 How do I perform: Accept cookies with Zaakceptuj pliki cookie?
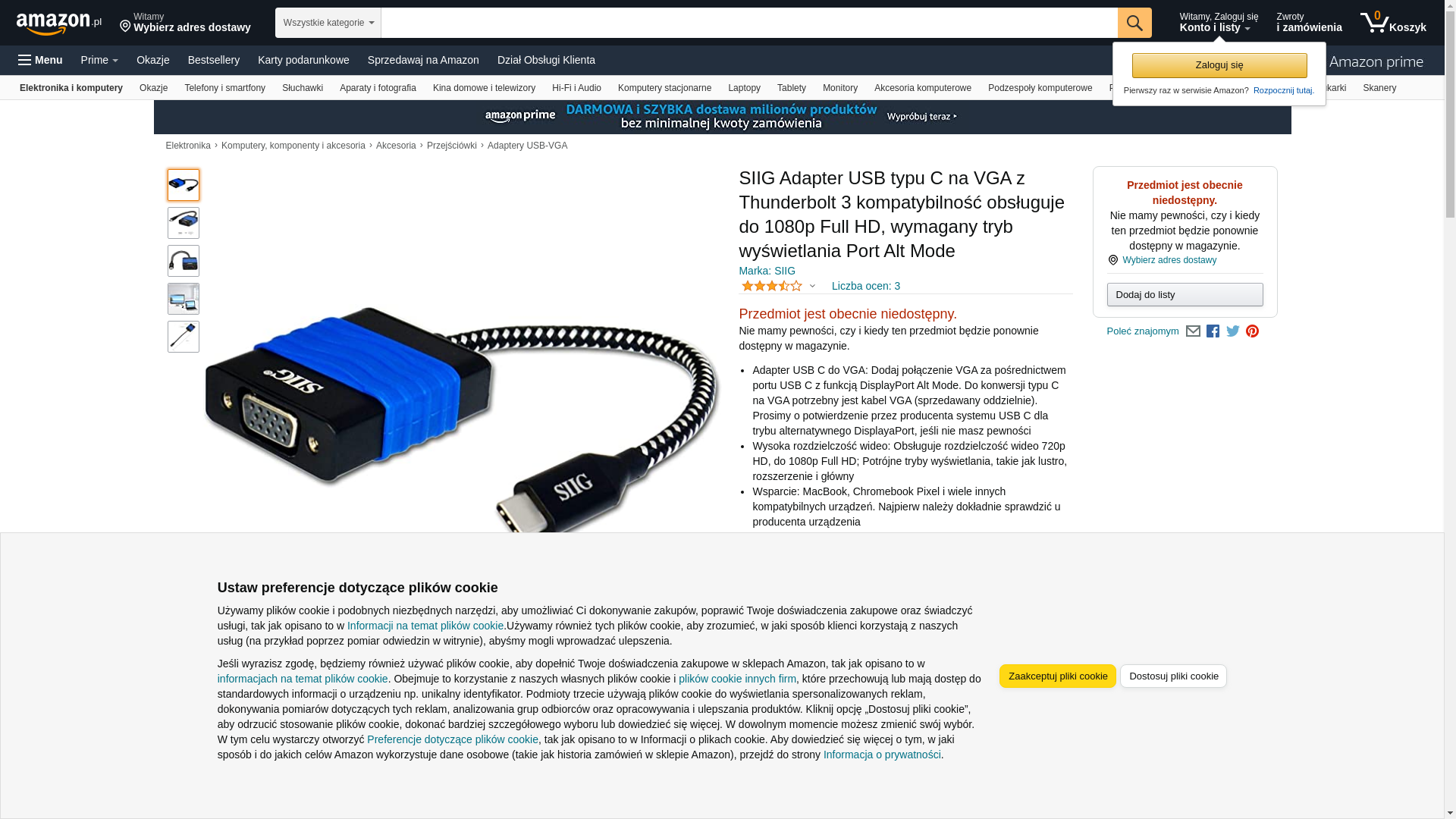[x=1057, y=676]
